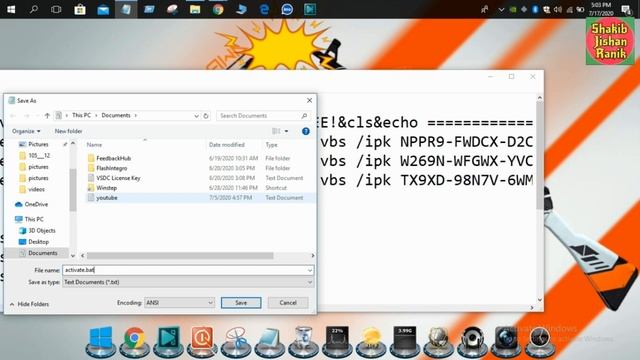640x360 pixels.
Task: Open the Change your view dropdown
Action: coord(286,131)
